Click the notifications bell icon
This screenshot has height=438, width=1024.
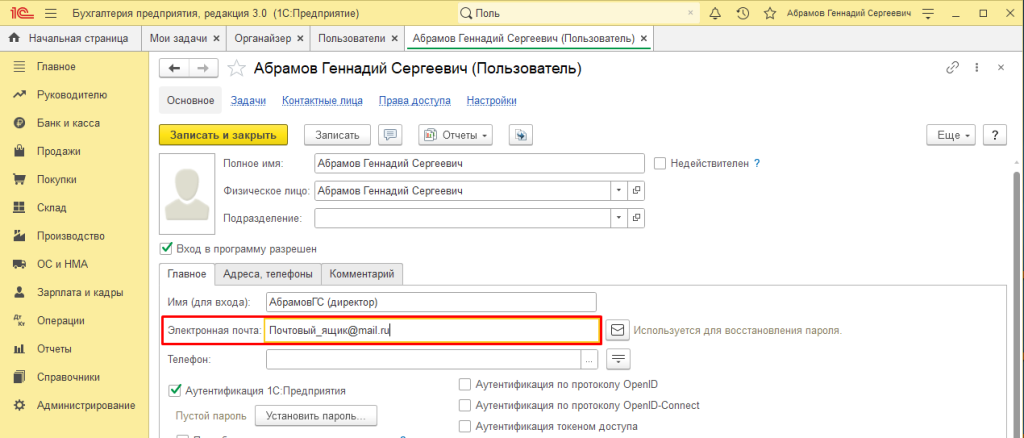click(715, 13)
